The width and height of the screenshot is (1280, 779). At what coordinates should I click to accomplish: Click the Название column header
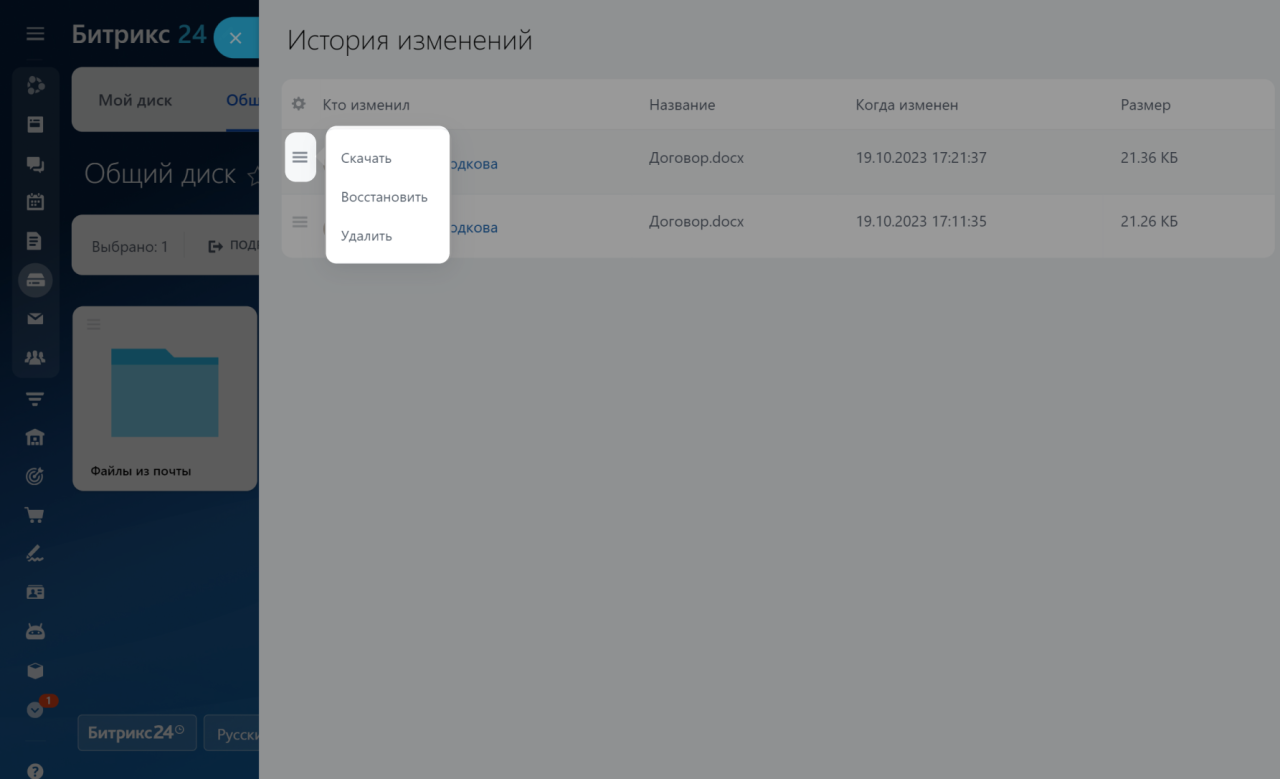click(682, 104)
